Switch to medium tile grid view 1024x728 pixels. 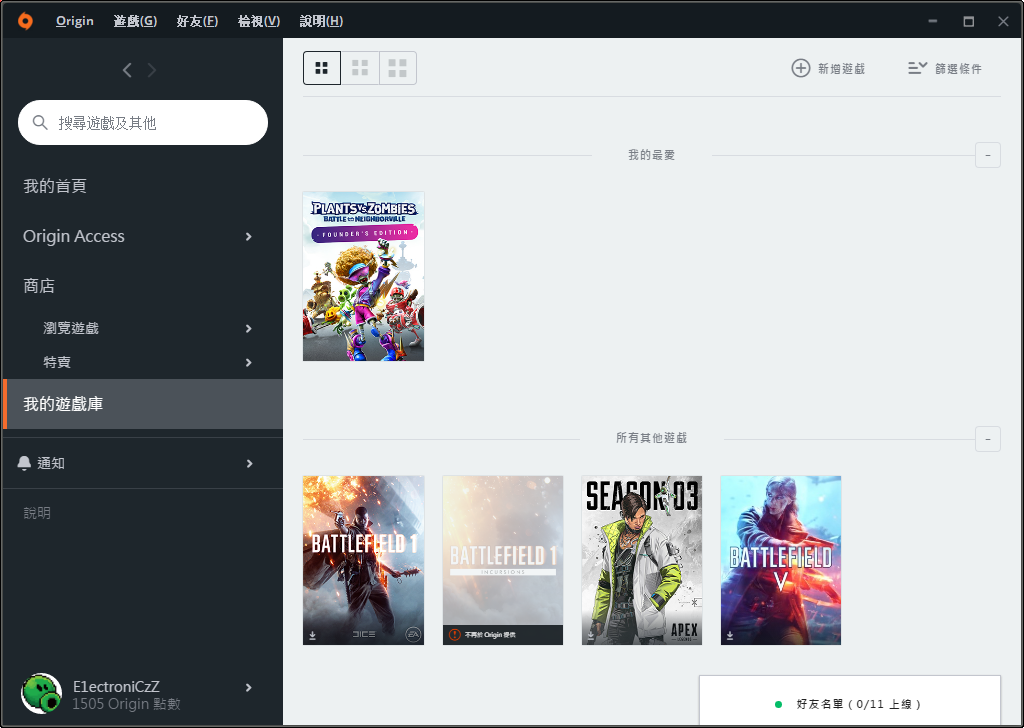(360, 68)
